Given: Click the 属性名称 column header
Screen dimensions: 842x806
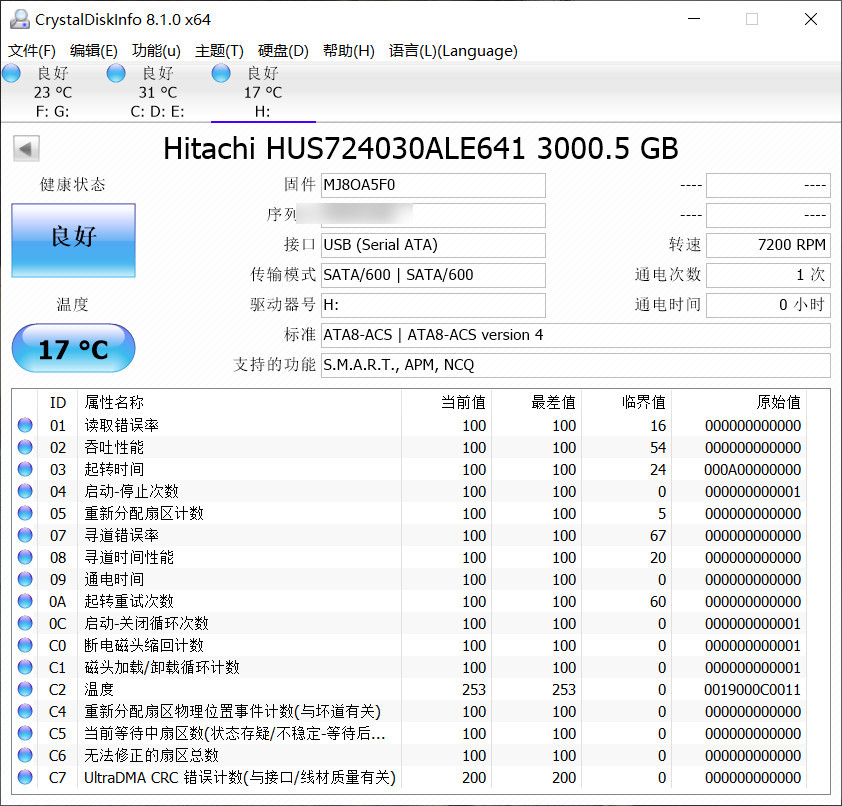Looking at the screenshot, I should pos(114,402).
